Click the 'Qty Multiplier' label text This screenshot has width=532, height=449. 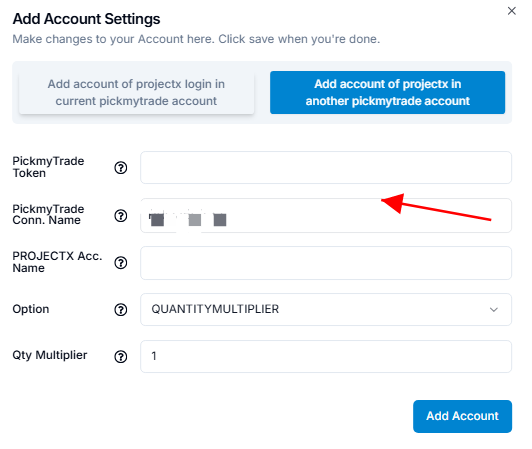[50, 355]
